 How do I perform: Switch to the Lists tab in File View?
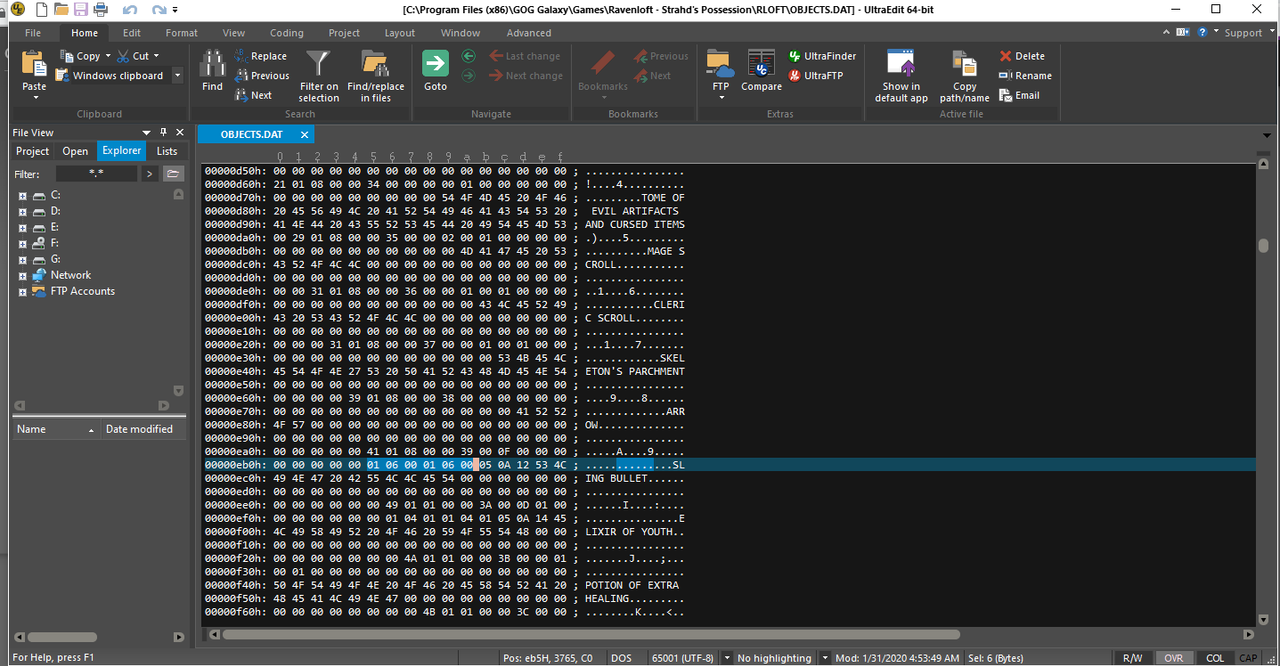[x=167, y=151]
